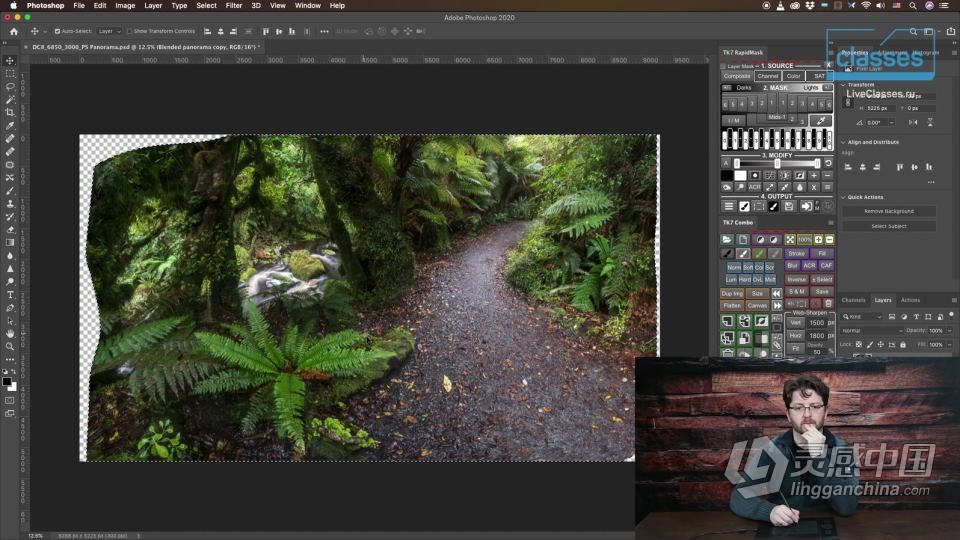Screen dimensions: 960x540
Task: Toggle the Layer Mask checkbox in RapidMask
Action: point(725,66)
